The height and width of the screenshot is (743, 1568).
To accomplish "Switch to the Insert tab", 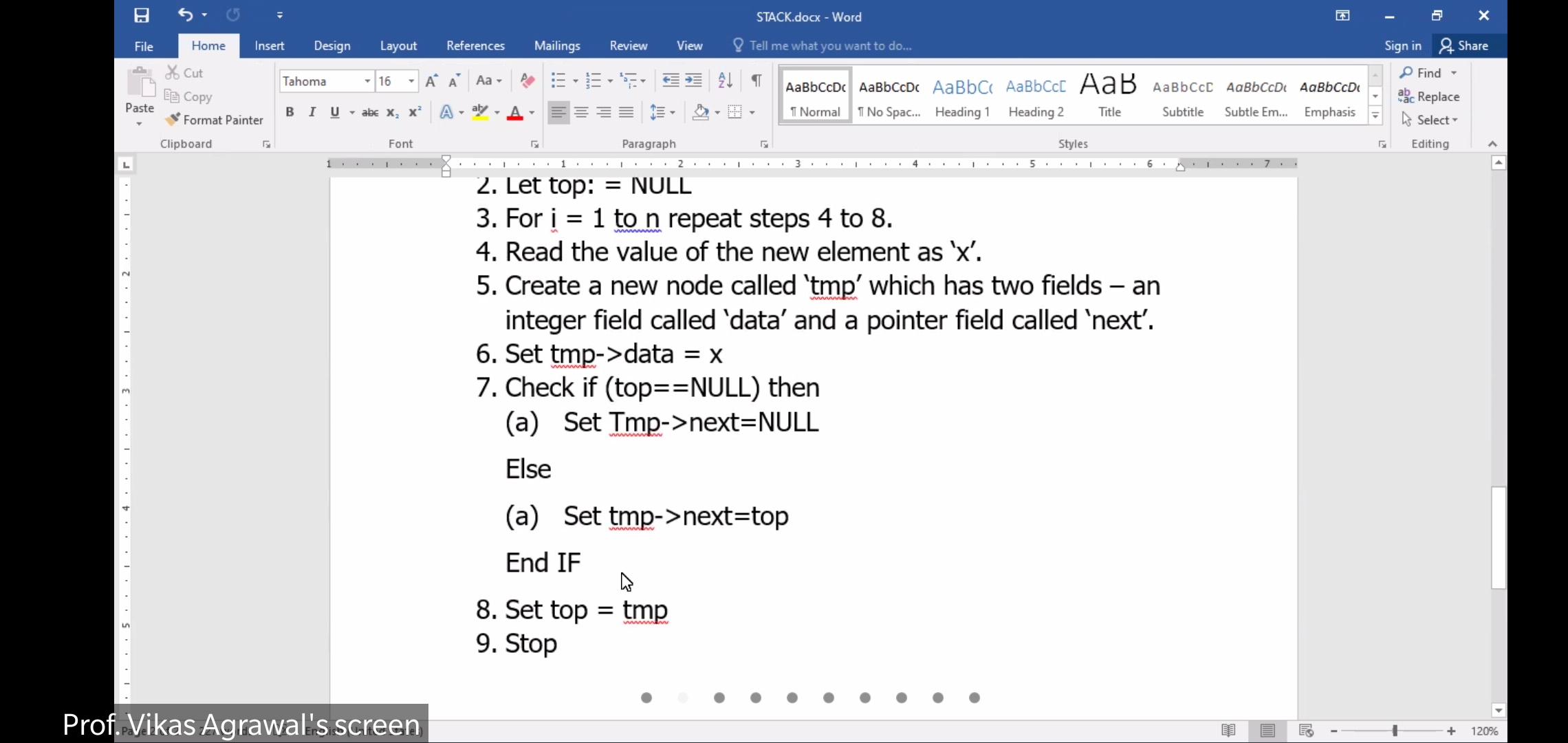I will 269,45.
